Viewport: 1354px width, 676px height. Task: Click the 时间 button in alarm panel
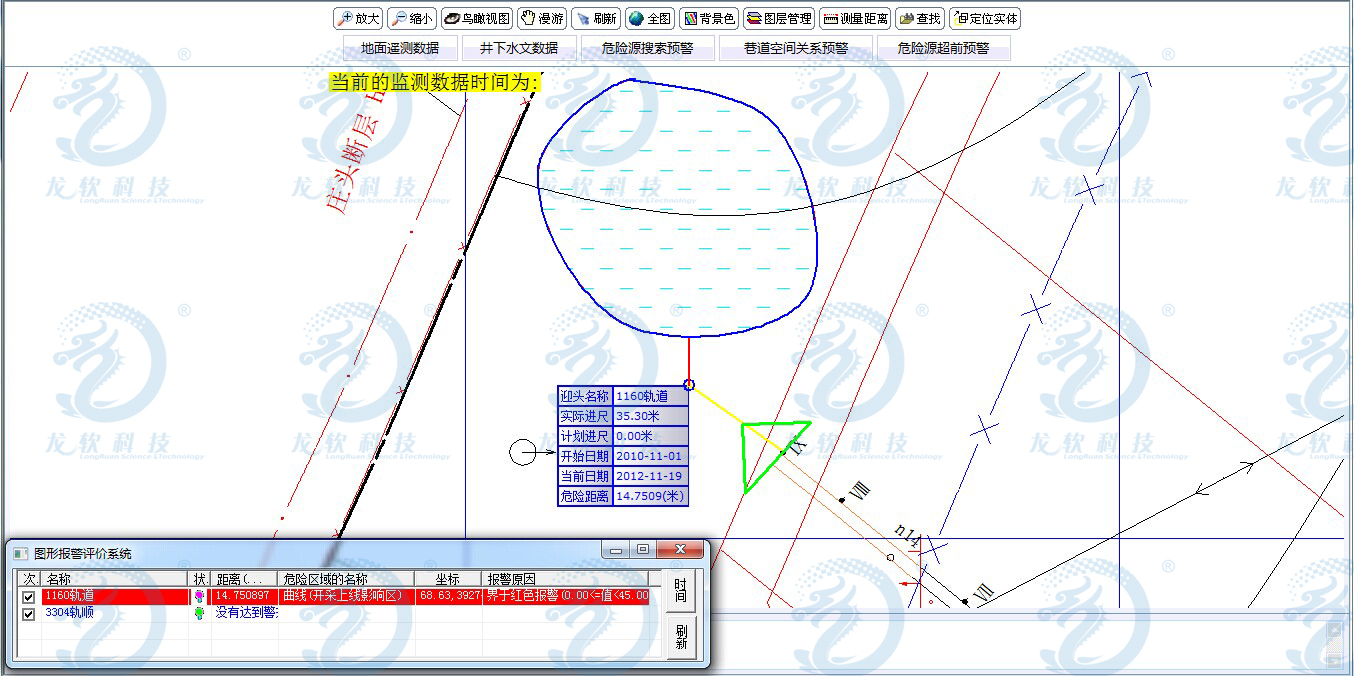[681, 590]
